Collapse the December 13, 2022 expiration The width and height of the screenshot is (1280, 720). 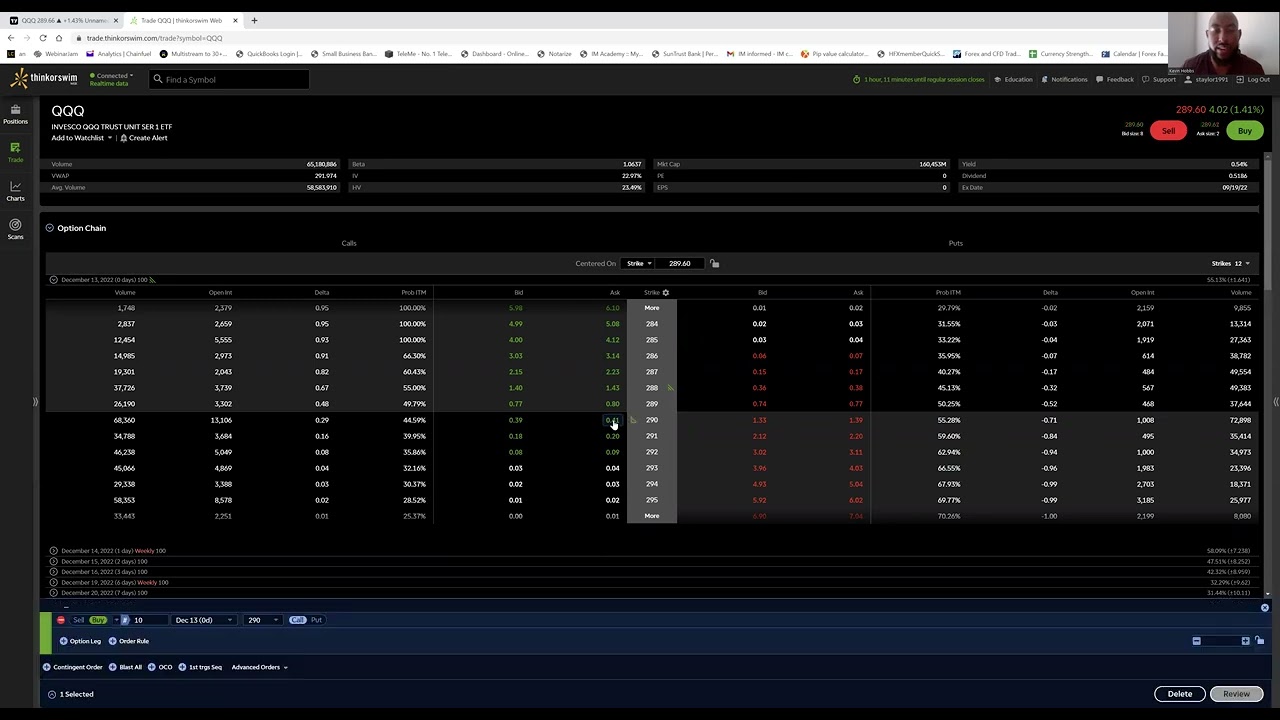tap(54, 280)
